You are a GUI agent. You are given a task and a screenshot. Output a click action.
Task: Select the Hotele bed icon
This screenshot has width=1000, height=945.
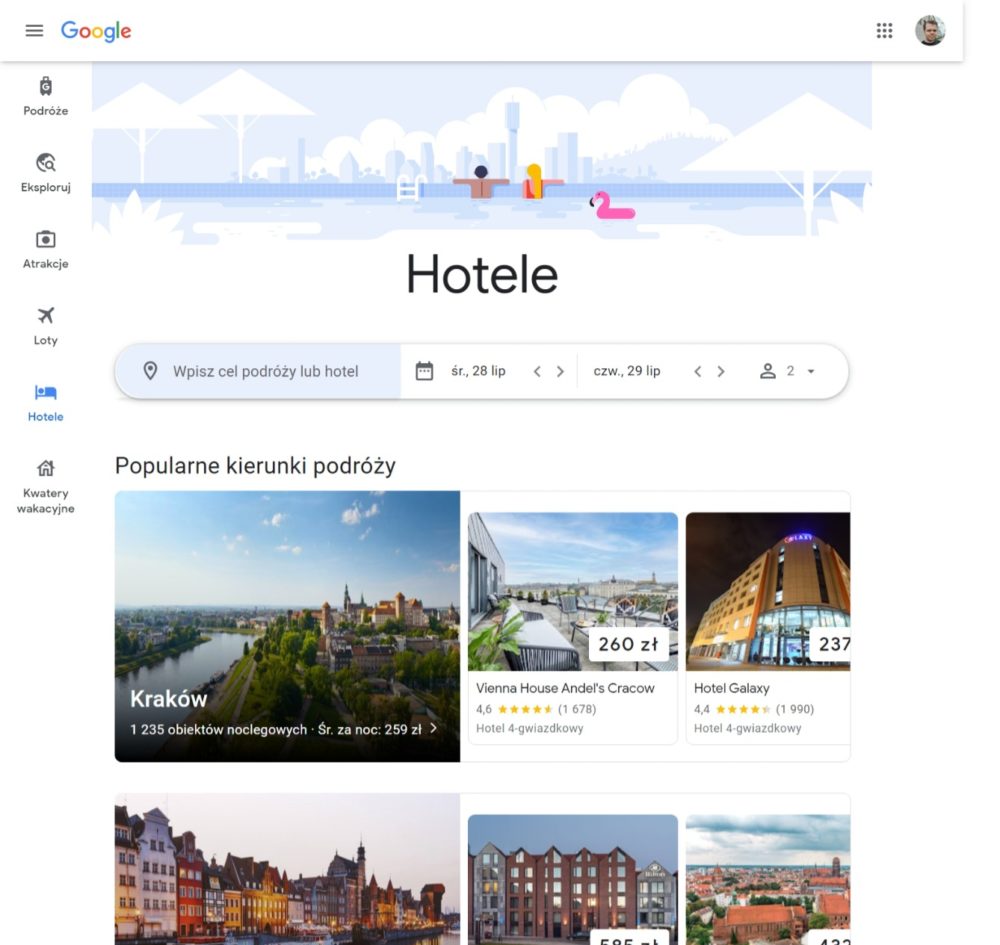pos(46,392)
